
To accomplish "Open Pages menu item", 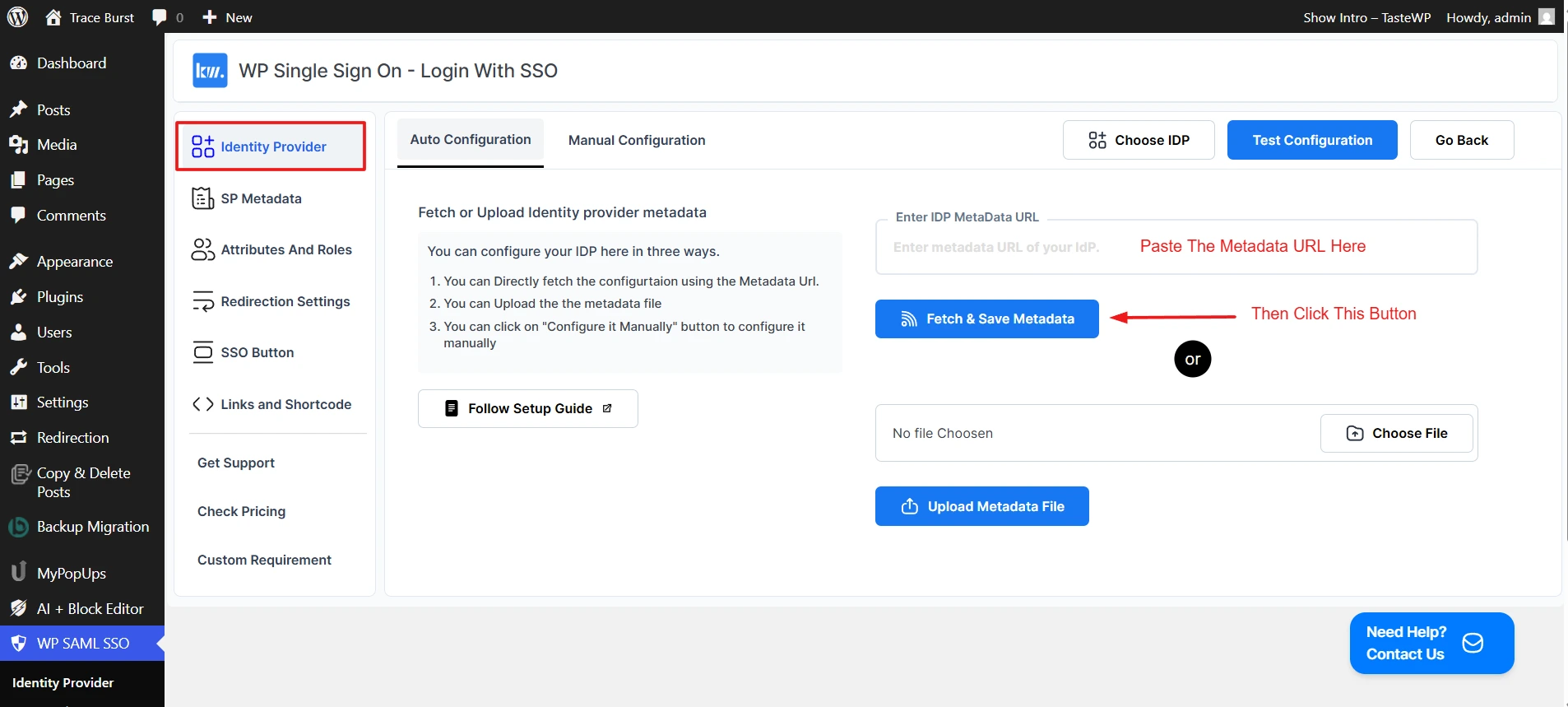I will coord(82,180).
